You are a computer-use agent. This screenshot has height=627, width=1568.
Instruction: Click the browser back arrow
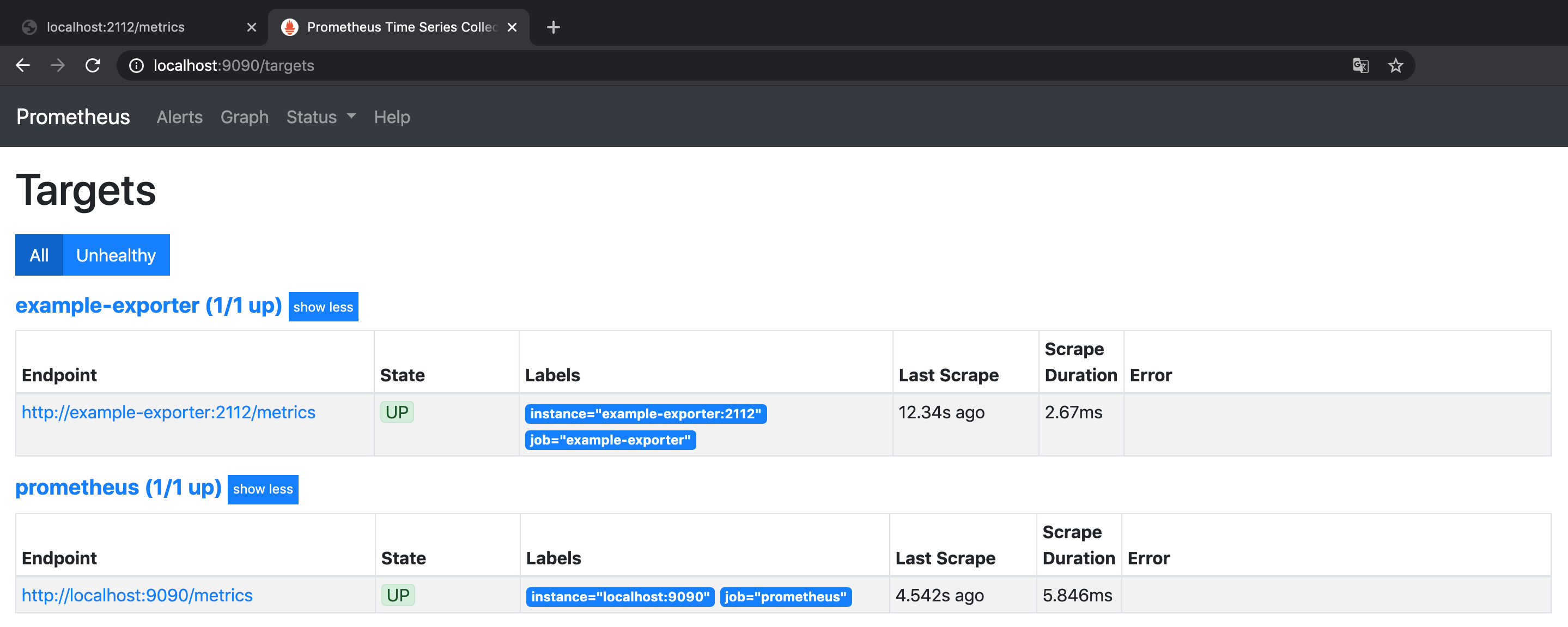23,65
